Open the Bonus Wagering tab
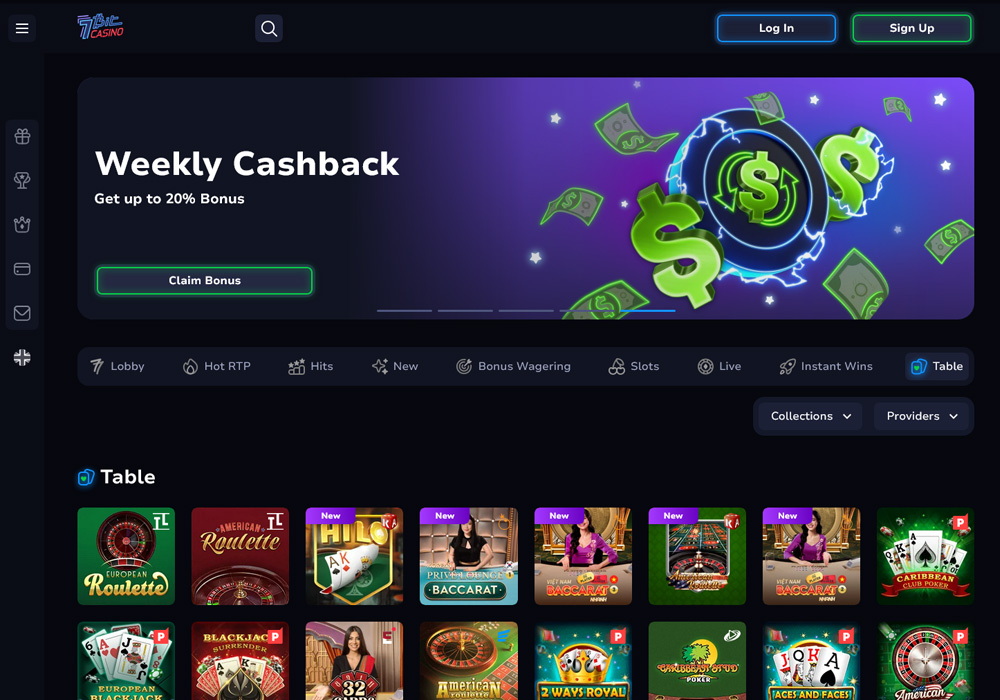The width and height of the screenshot is (1000, 700). pos(513,366)
